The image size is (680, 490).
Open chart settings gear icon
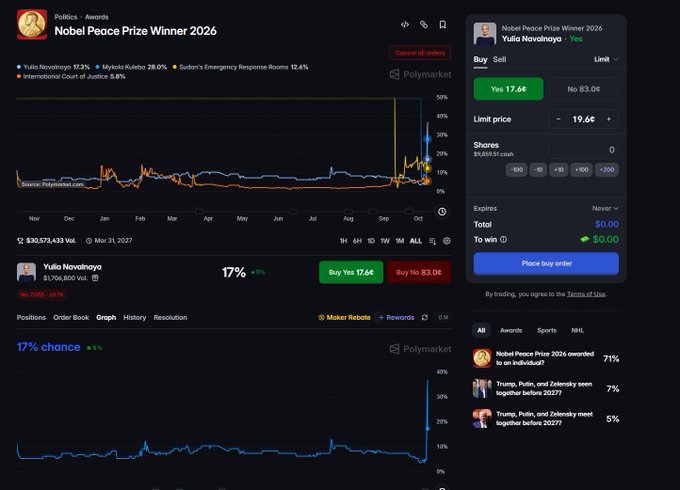point(447,241)
